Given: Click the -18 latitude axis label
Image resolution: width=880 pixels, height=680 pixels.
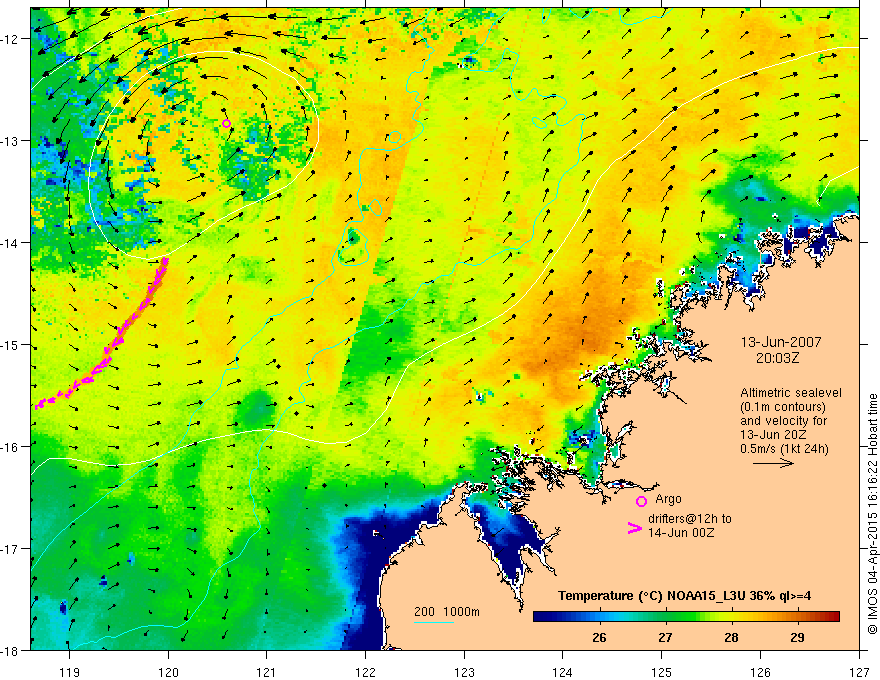Looking at the screenshot, I should tap(10, 651).
